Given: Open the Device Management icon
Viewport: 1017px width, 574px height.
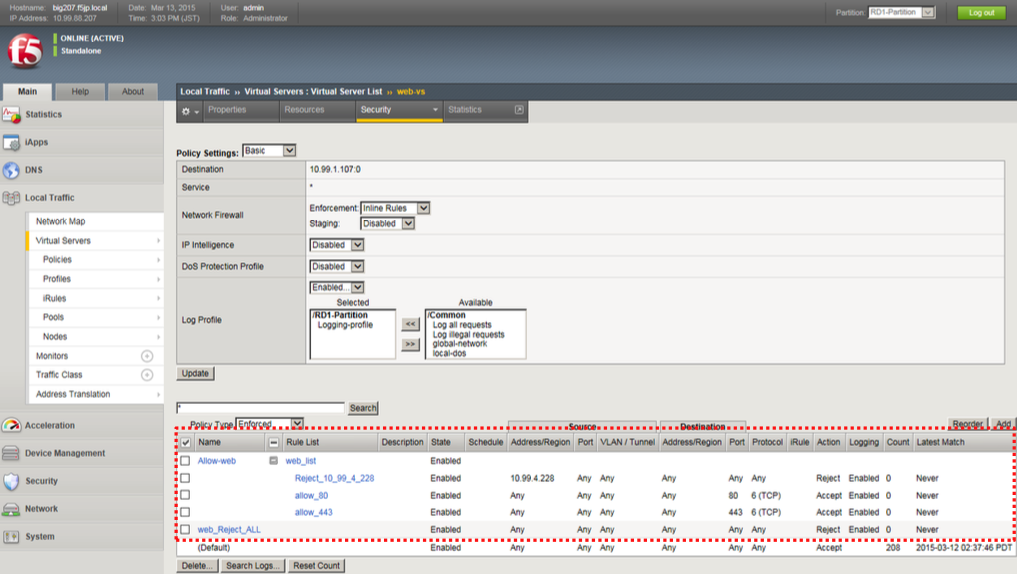Looking at the screenshot, I should 11,453.
